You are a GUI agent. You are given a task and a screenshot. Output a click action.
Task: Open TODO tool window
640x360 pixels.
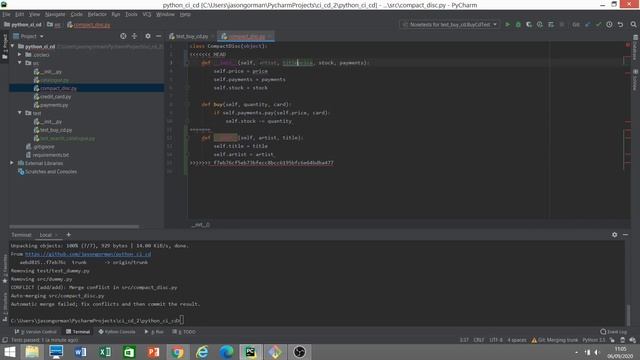point(184,332)
